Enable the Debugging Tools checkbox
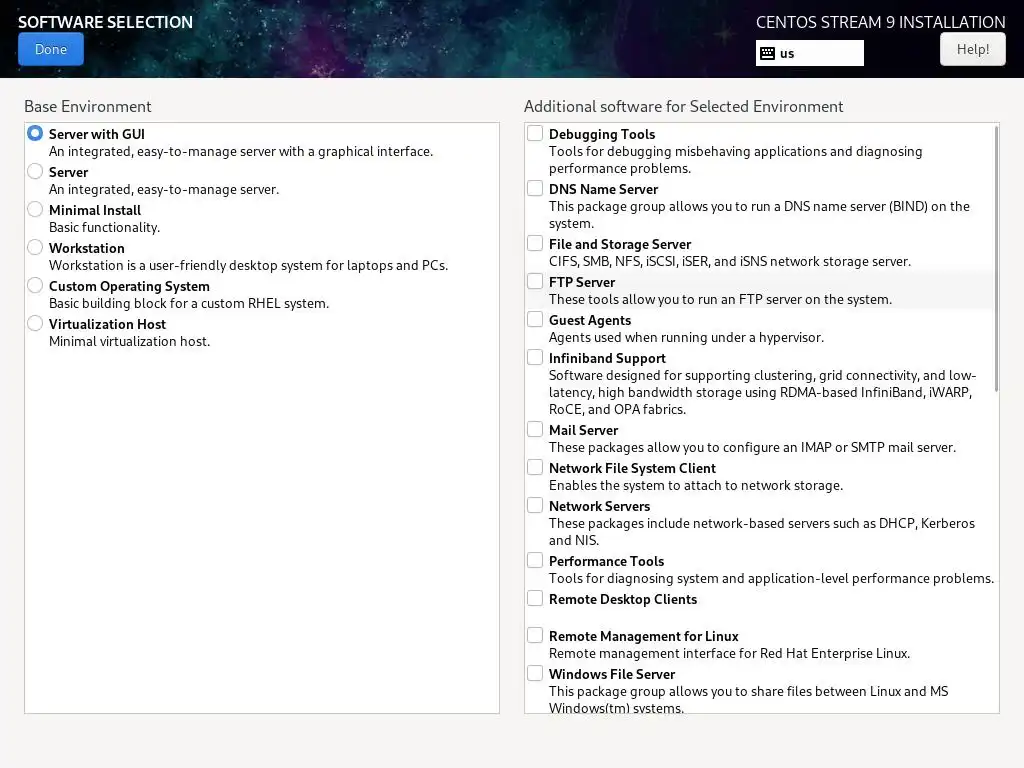 click(x=535, y=133)
